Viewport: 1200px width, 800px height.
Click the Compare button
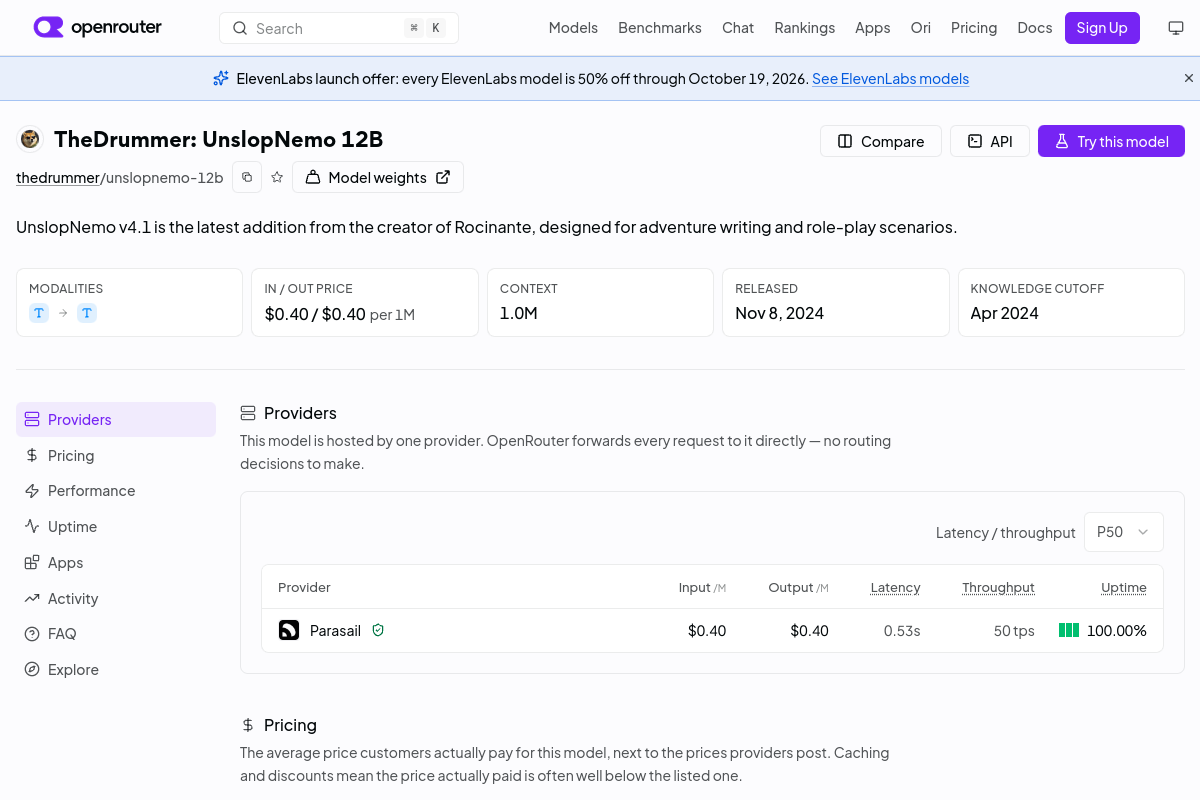click(881, 141)
